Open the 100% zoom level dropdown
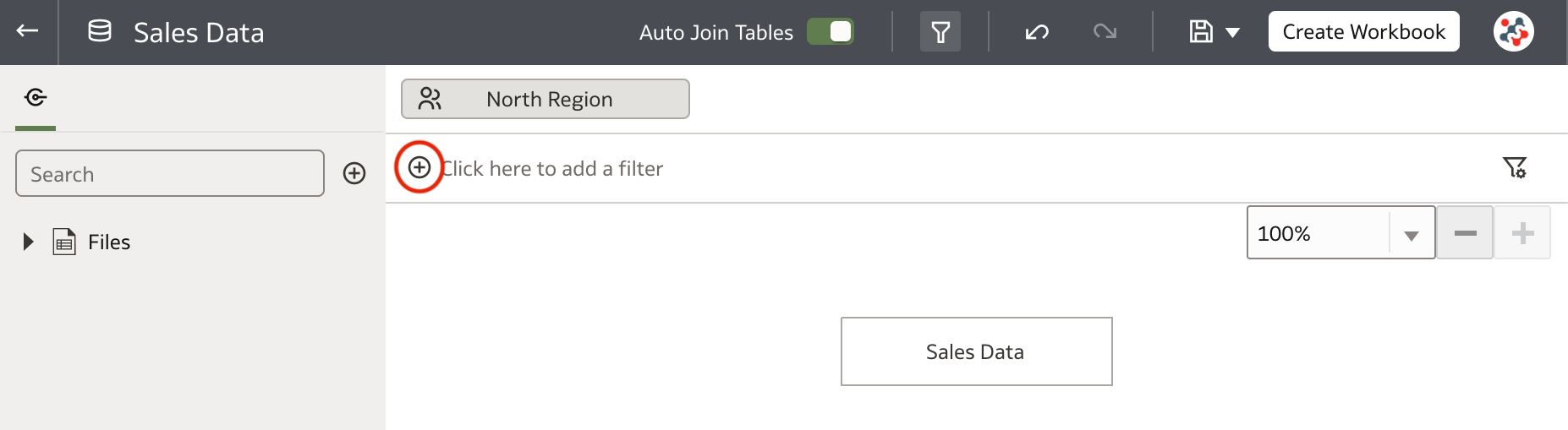Screen dimensions: 1568x430 pyautogui.click(x=1411, y=234)
